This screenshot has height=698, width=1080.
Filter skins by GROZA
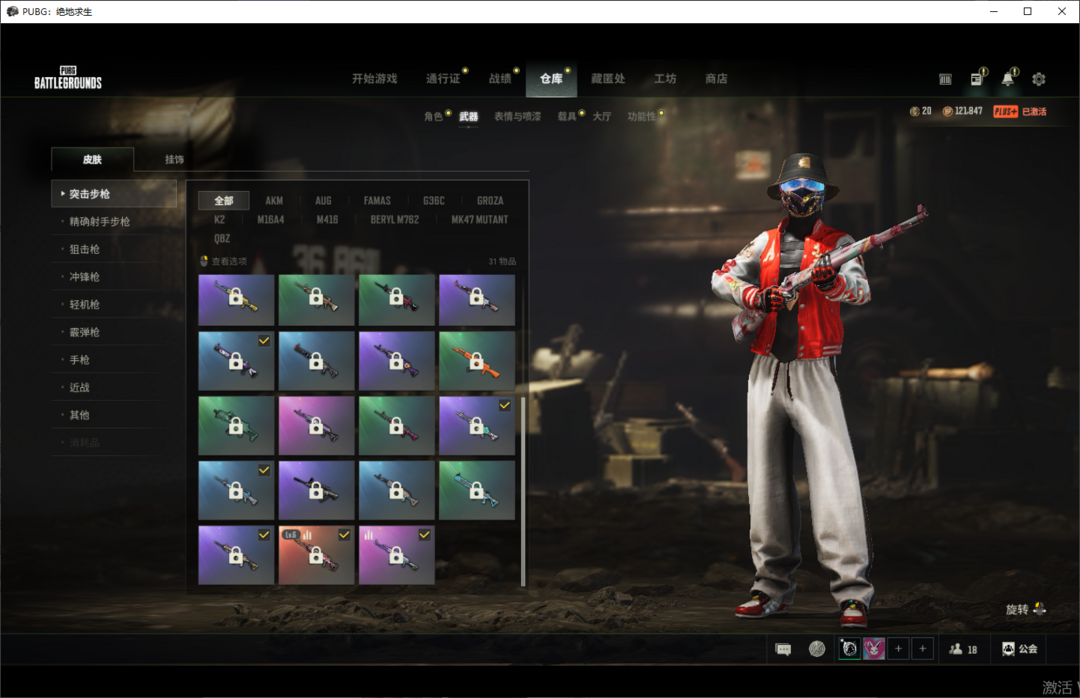[x=490, y=201]
